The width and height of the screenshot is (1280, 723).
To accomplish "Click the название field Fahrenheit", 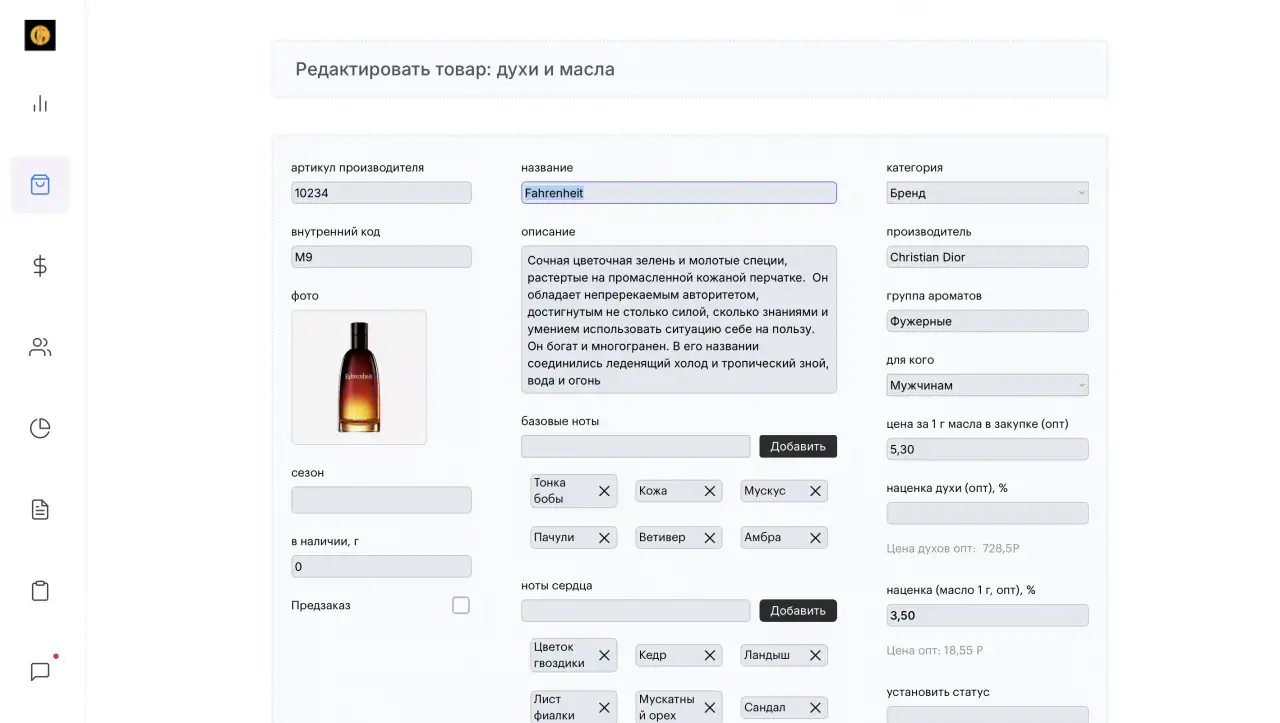I will (679, 193).
